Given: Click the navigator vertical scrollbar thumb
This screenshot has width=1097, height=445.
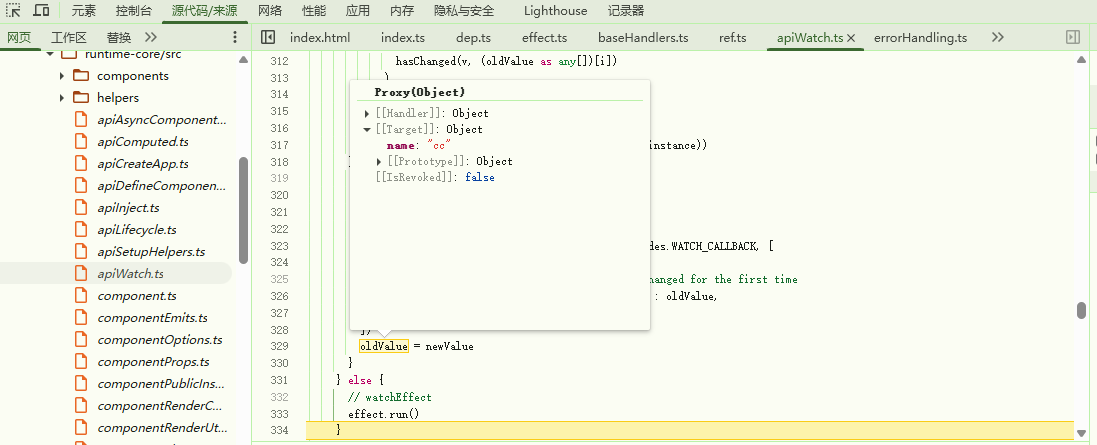Looking at the screenshot, I should coord(243,210).
